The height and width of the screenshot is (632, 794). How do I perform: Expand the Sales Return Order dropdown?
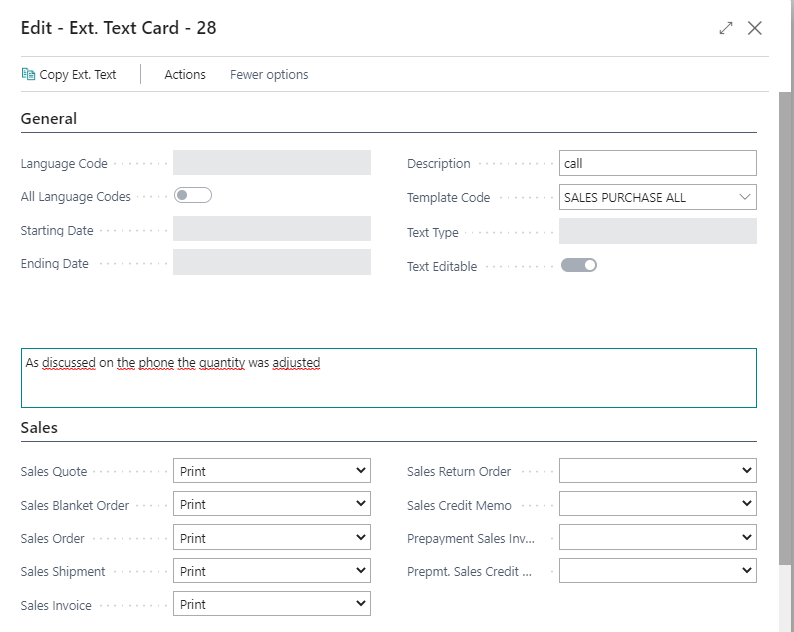(x=658, y=471)
